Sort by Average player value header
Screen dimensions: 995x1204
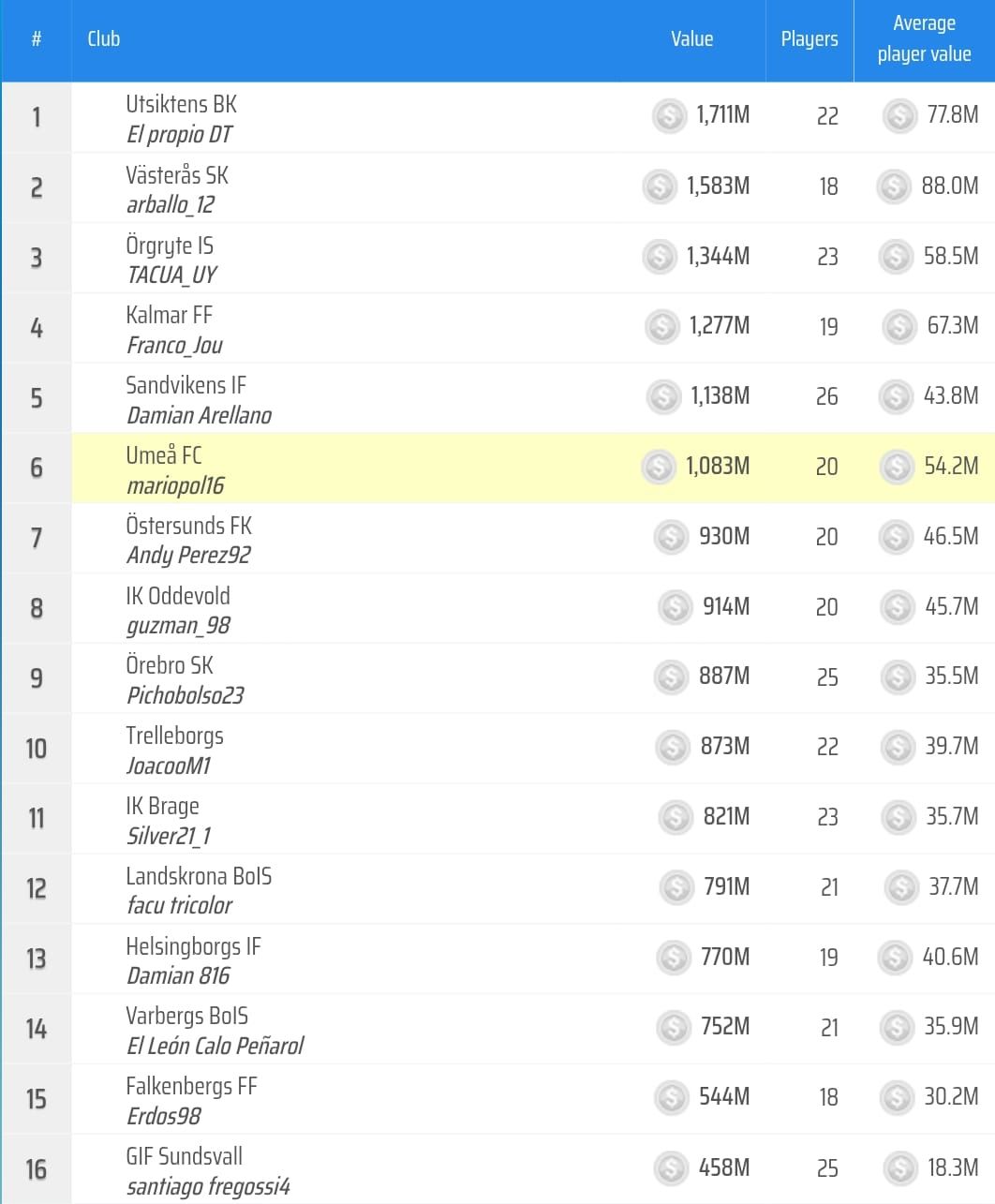(924, 39)
